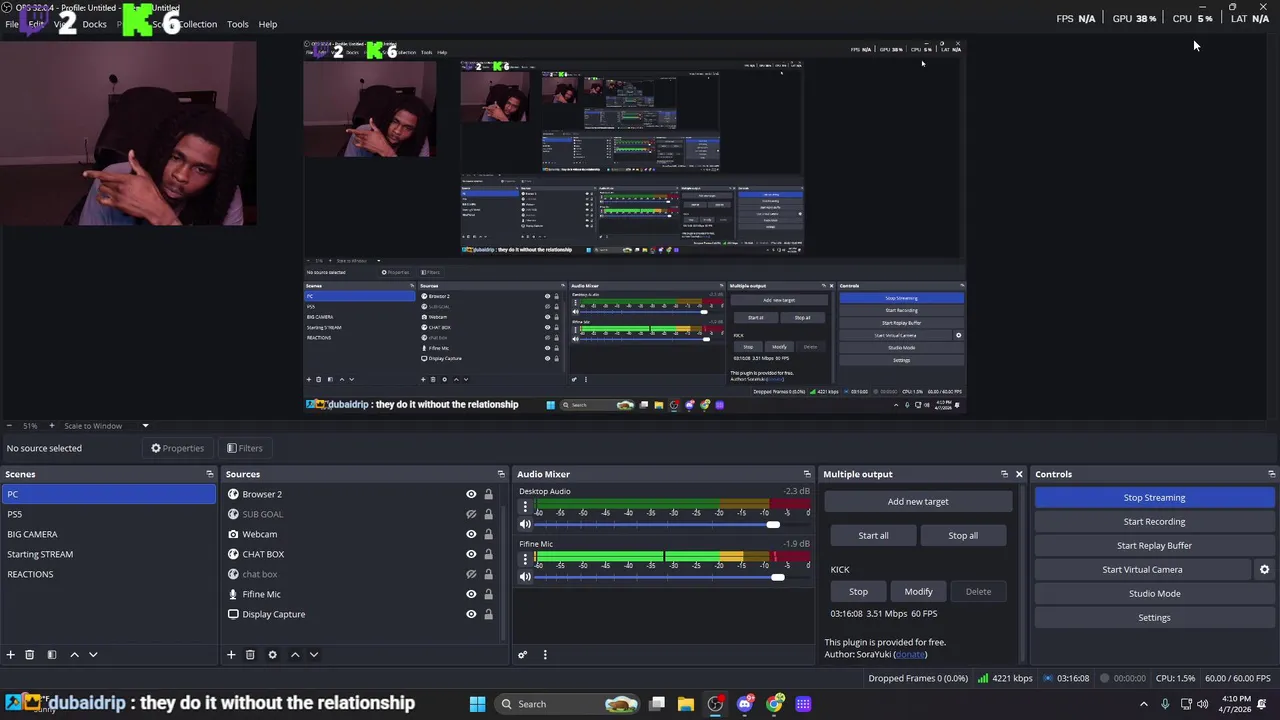The width and height of the screenshot is (1280, 720).
Task: Stop the KICK output target
Action: click(x=858, y=591)
